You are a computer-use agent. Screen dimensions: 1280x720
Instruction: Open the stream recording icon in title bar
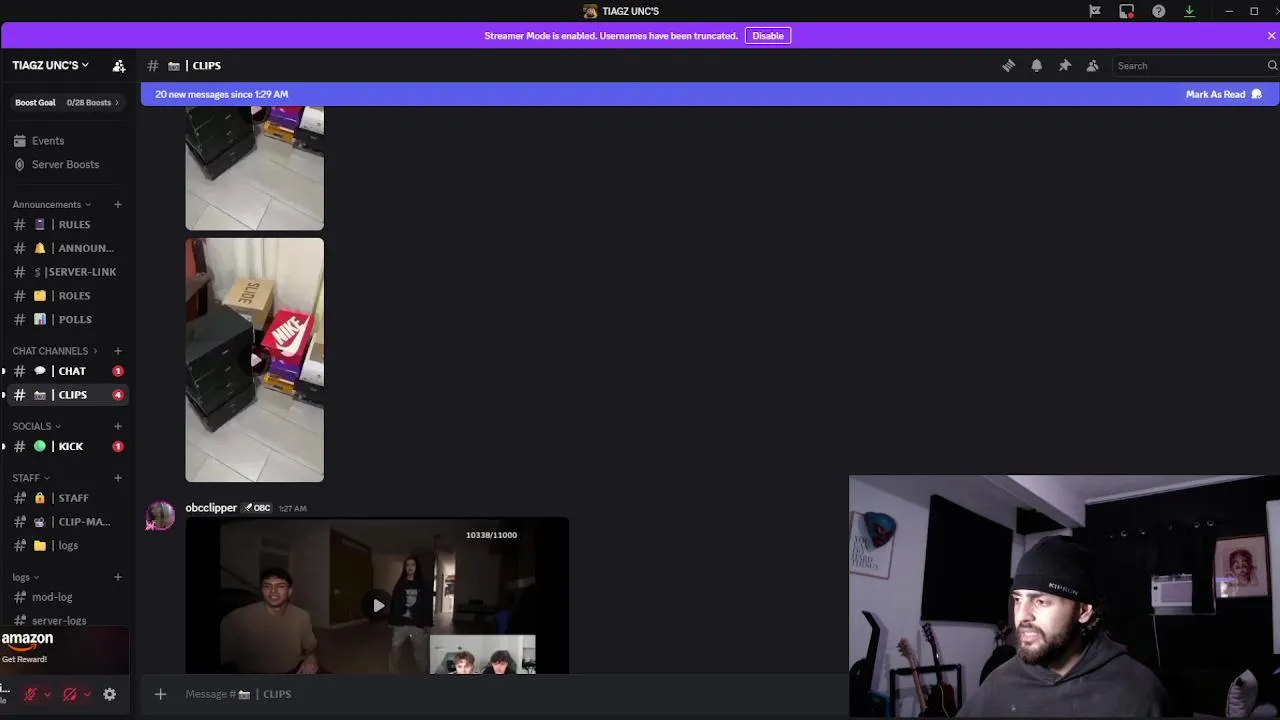1127,11
